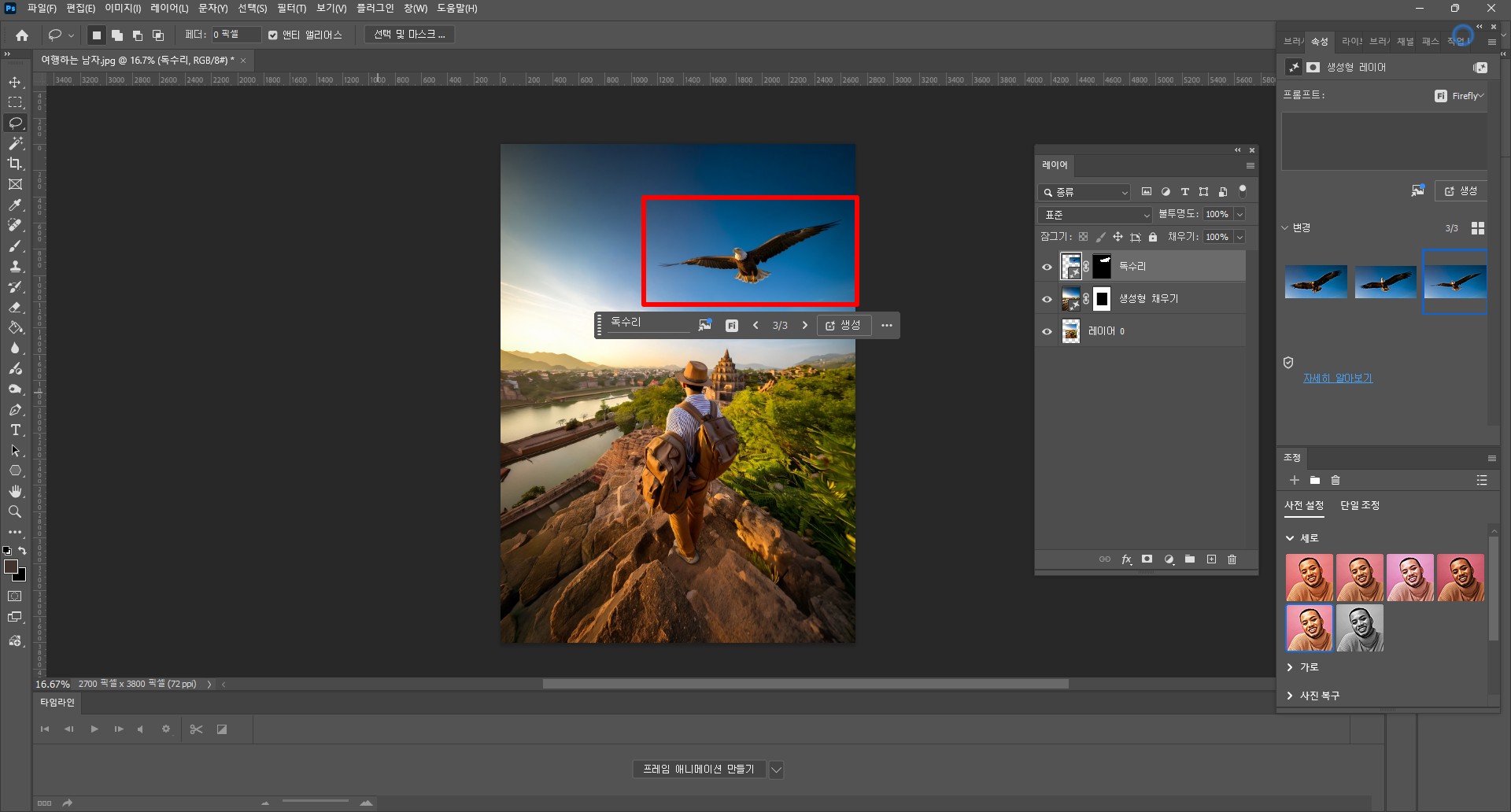Click the delete layer trash icon
1511x812 pixels.
point(1232,559)
